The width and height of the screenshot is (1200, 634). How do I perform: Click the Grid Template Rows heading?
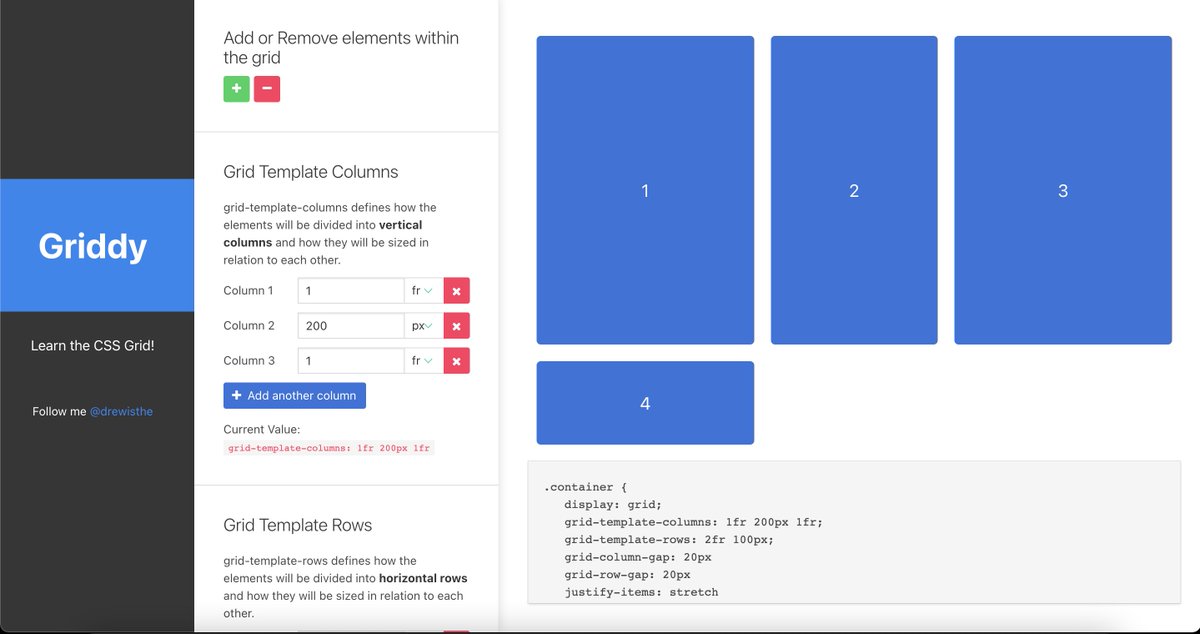(x=298, y=525)
